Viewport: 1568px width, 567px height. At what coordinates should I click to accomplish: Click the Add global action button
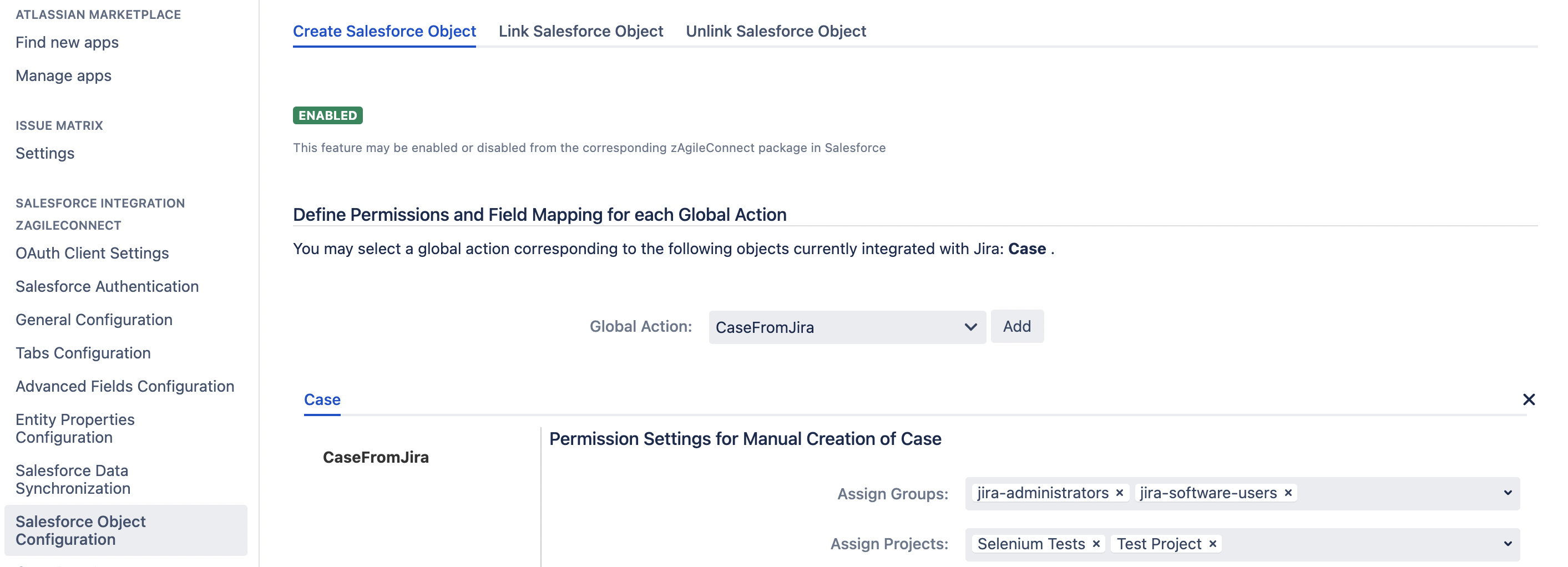[x=1016, y=327]
